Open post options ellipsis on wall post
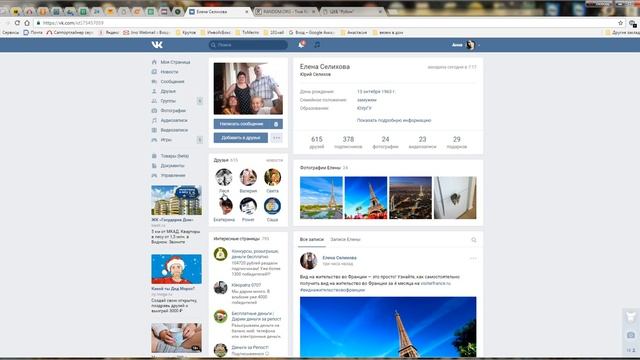The image size is (640, 360). pyautogui.click(x=473, y=258)
